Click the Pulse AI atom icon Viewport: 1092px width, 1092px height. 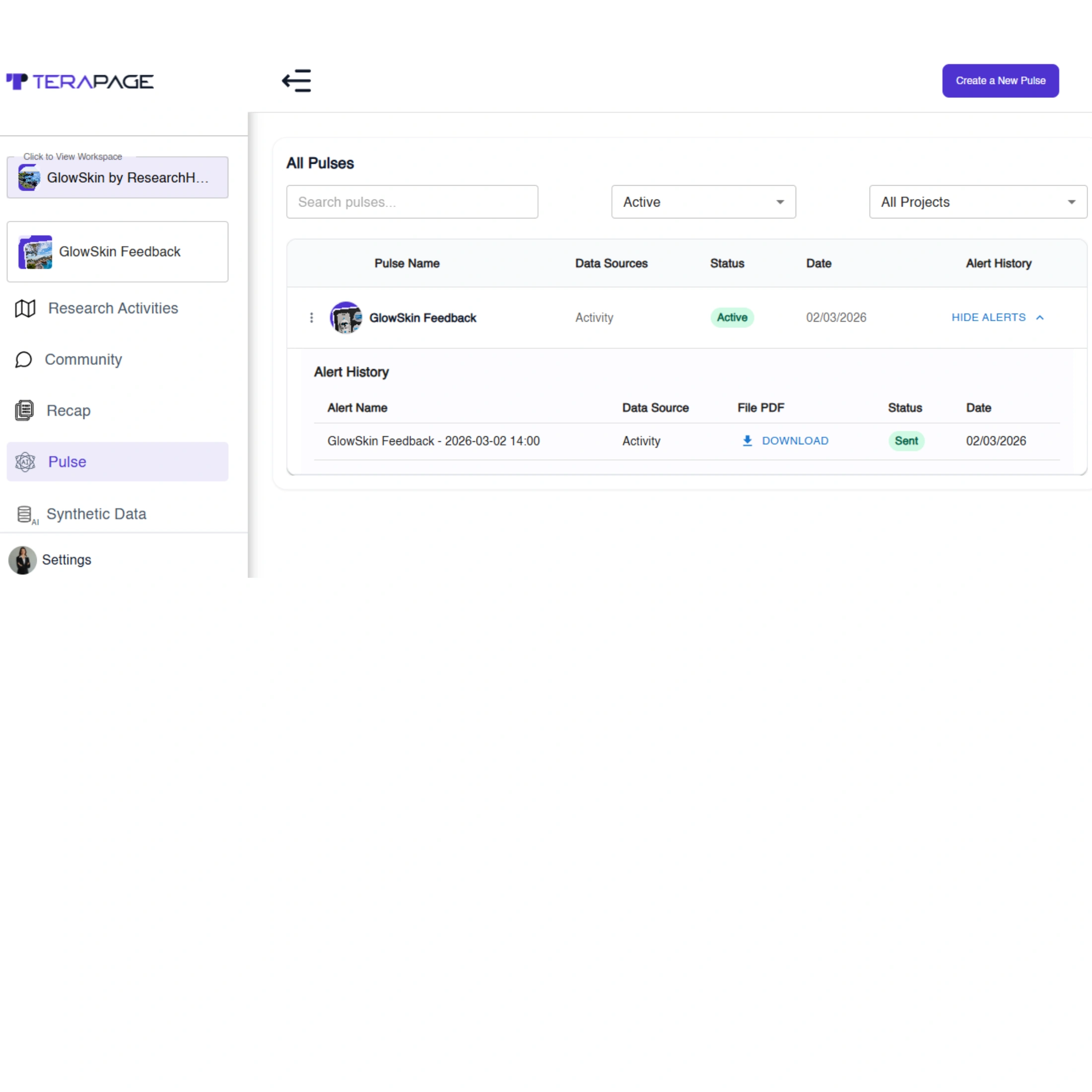click(x=25, y=462)
